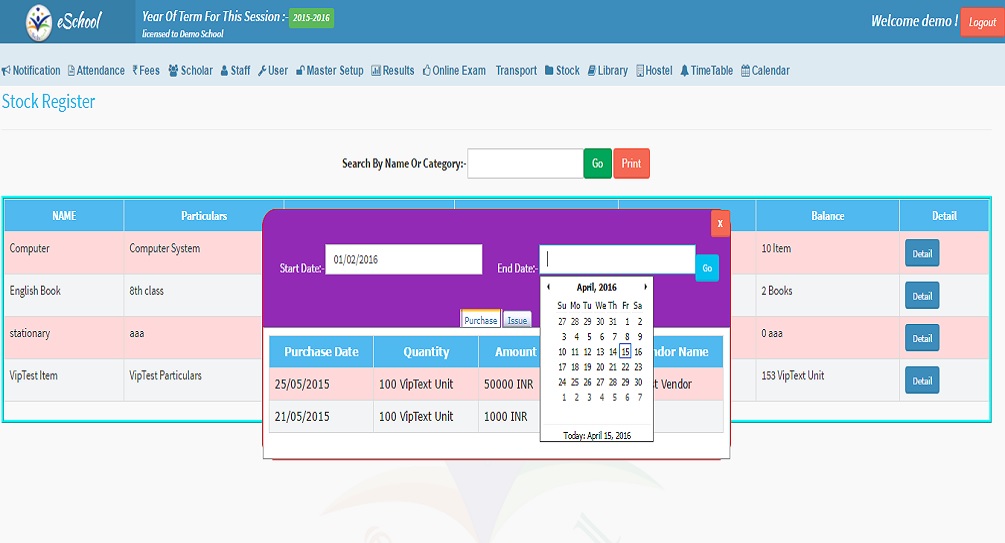Open the TimeTable menu
1005x543 pixels.
[707, 71]
